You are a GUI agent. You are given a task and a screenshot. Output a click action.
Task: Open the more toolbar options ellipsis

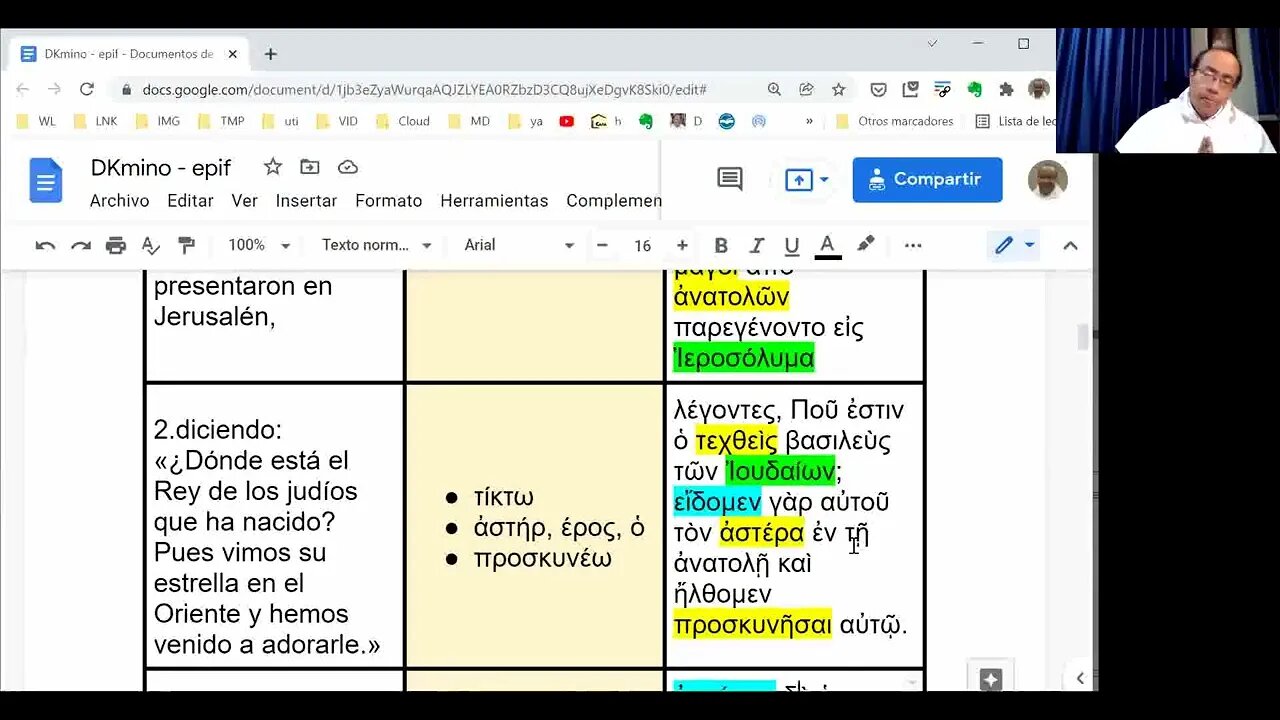(913, 245)
